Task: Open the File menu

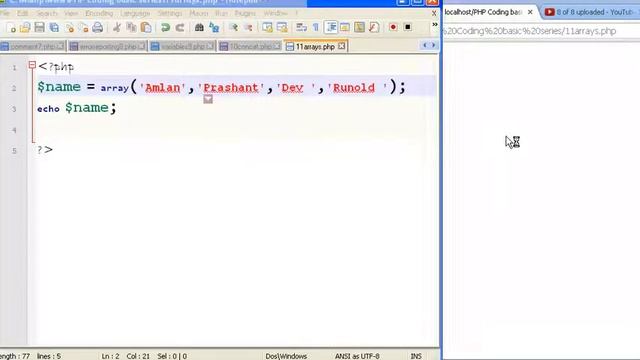Action: point(4,13)
